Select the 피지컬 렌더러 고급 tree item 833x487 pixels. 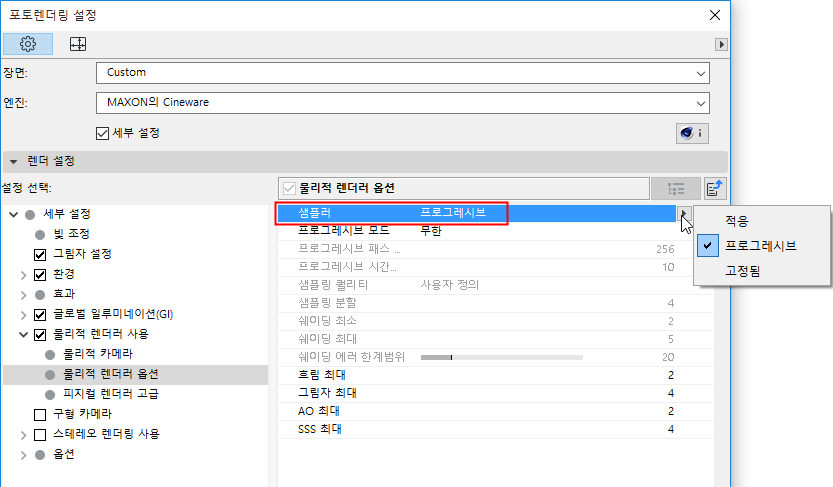pyautogui.click(x=110, y=395)
